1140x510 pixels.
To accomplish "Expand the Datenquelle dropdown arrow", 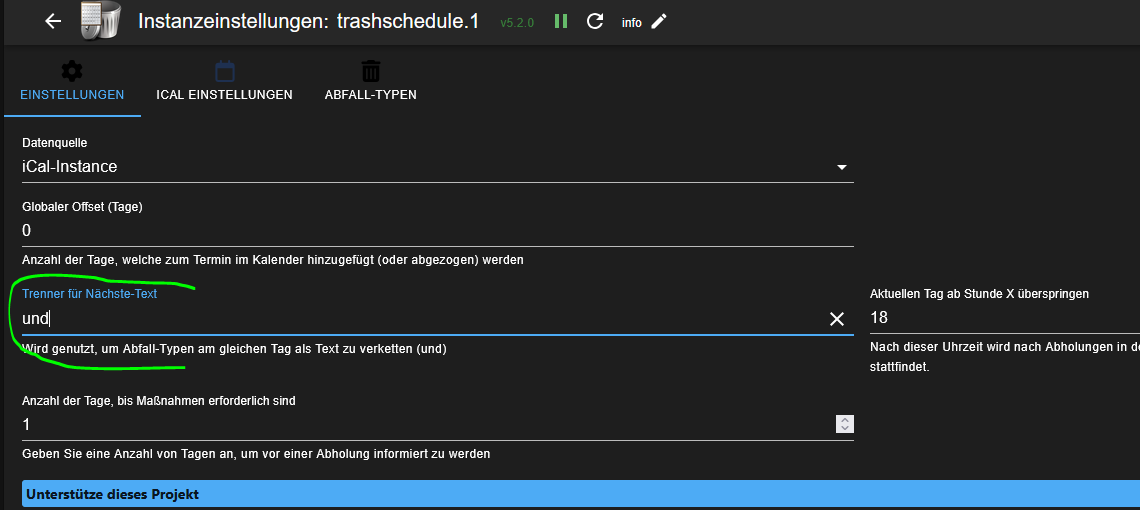I will [842, 167].
